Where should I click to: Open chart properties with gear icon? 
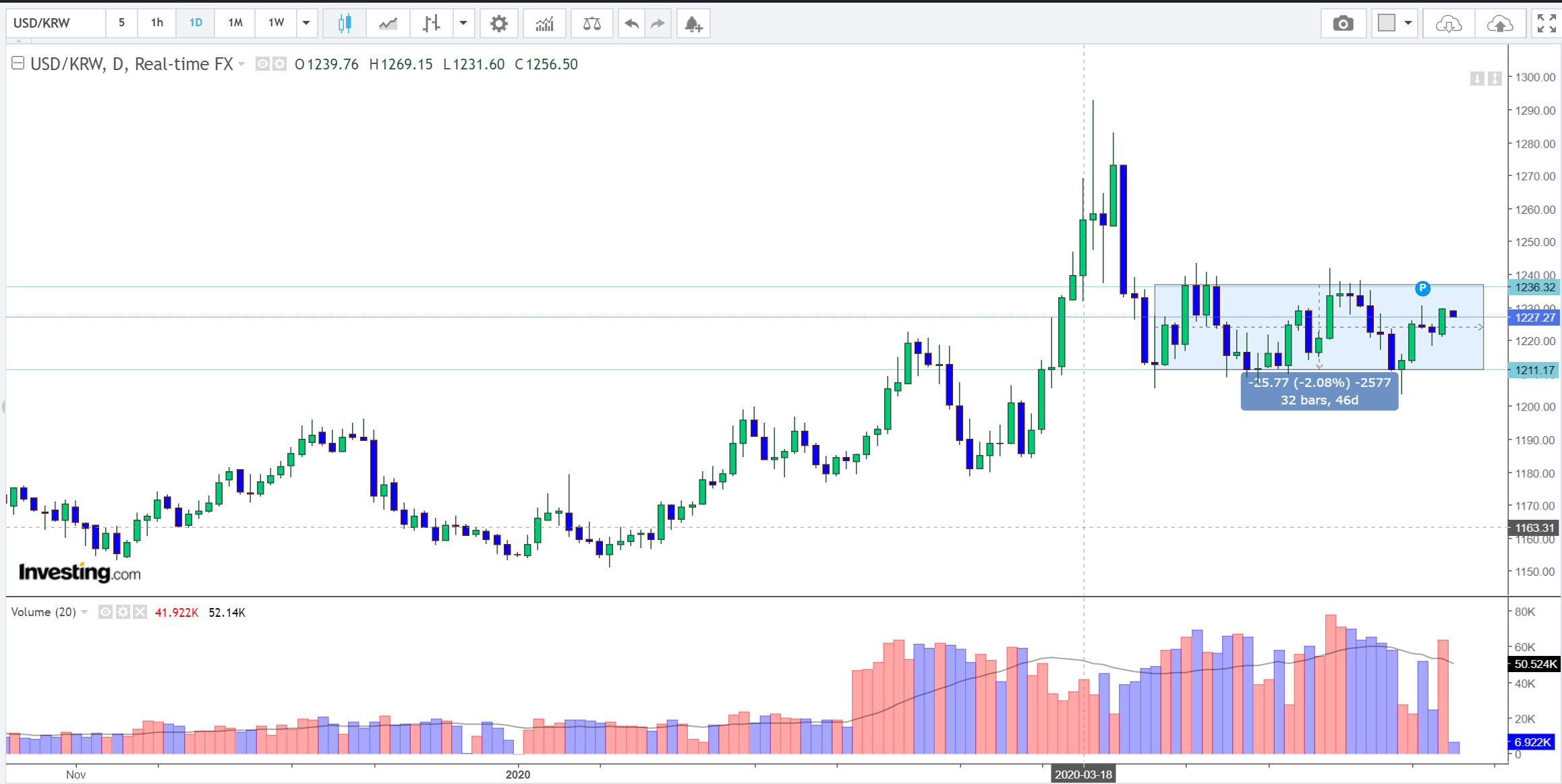point(498,24)
